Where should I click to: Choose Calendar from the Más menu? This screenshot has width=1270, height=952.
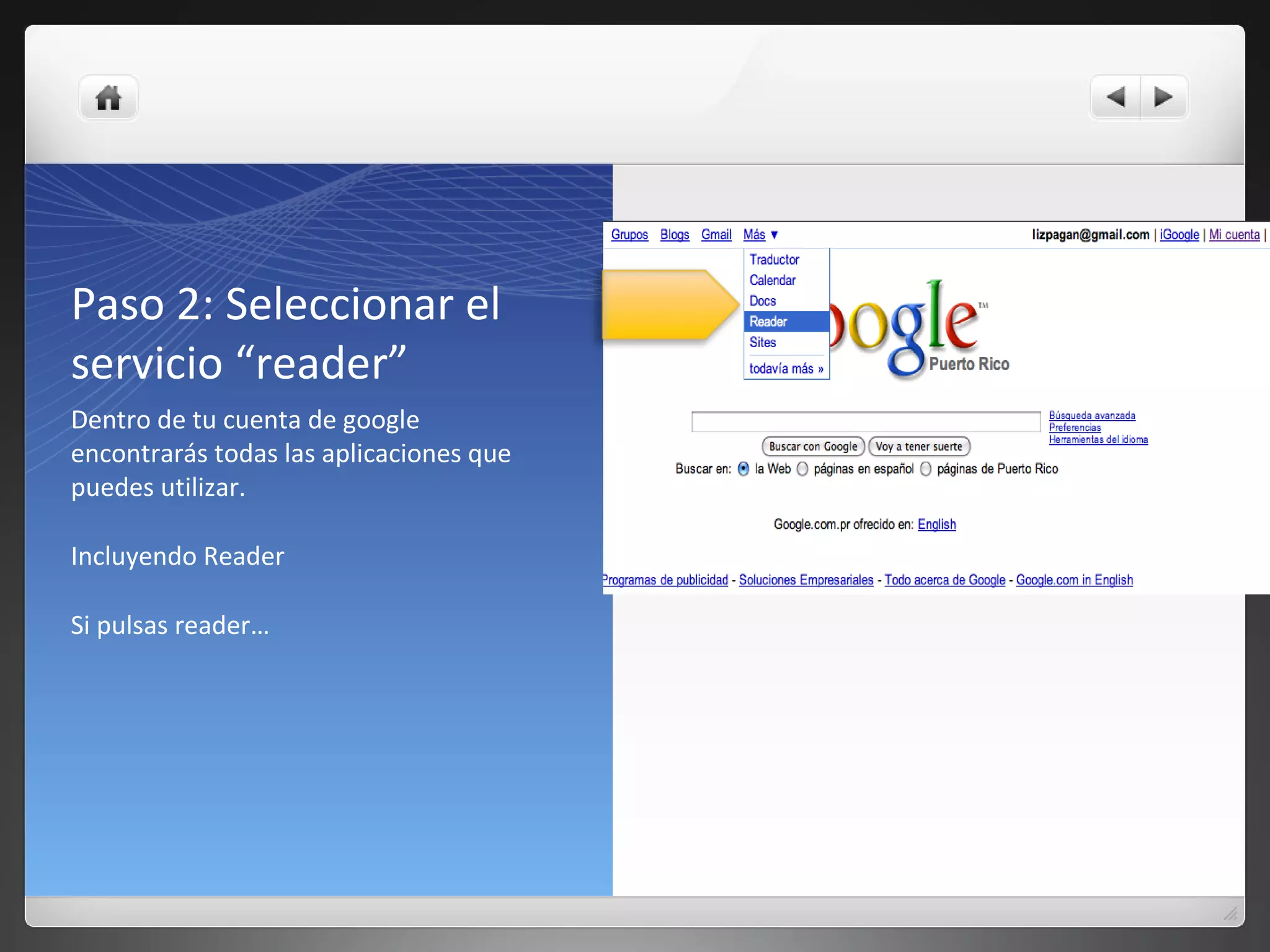772,280
